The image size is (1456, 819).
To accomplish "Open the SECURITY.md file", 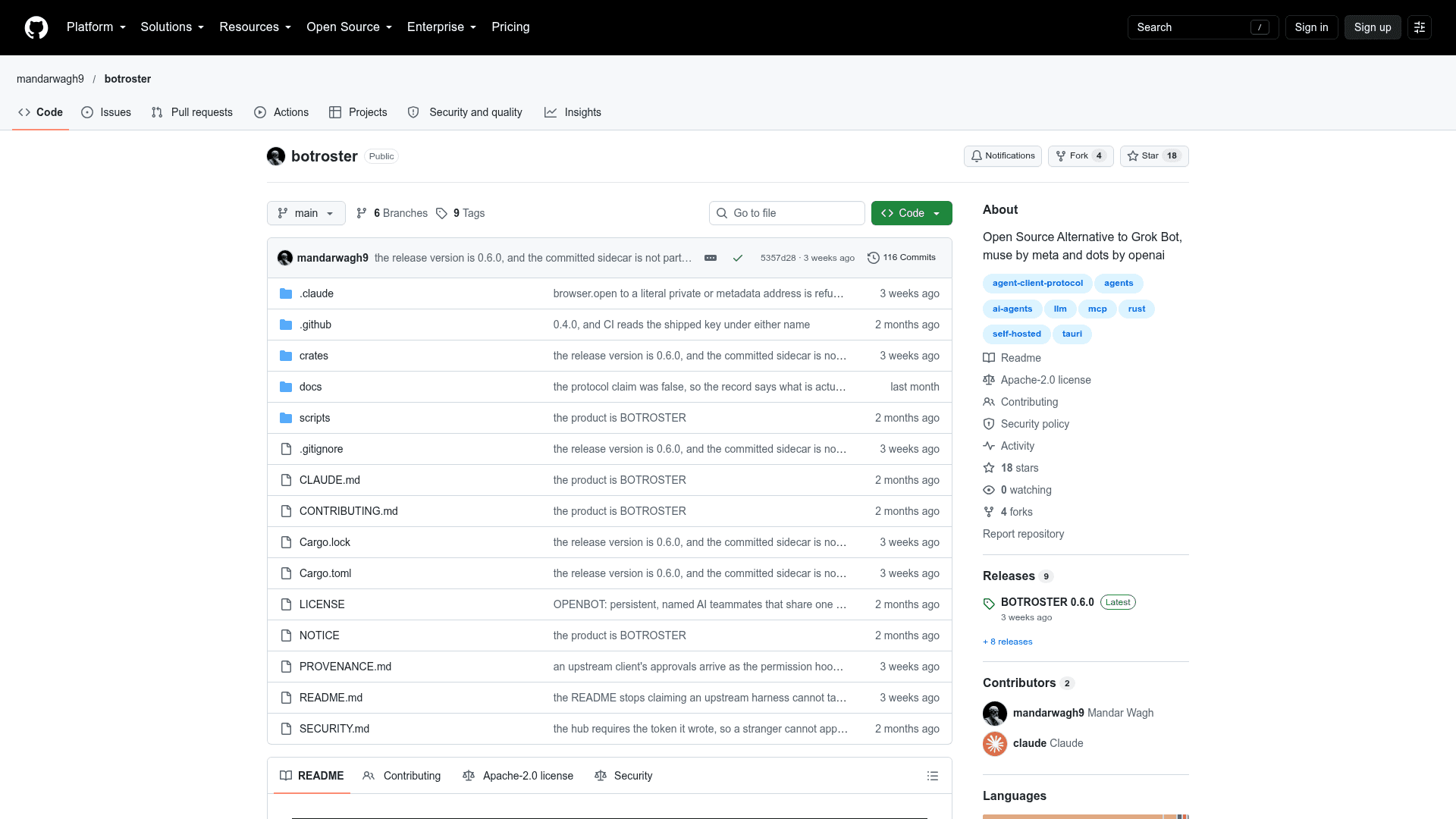I will click(334, 729).
